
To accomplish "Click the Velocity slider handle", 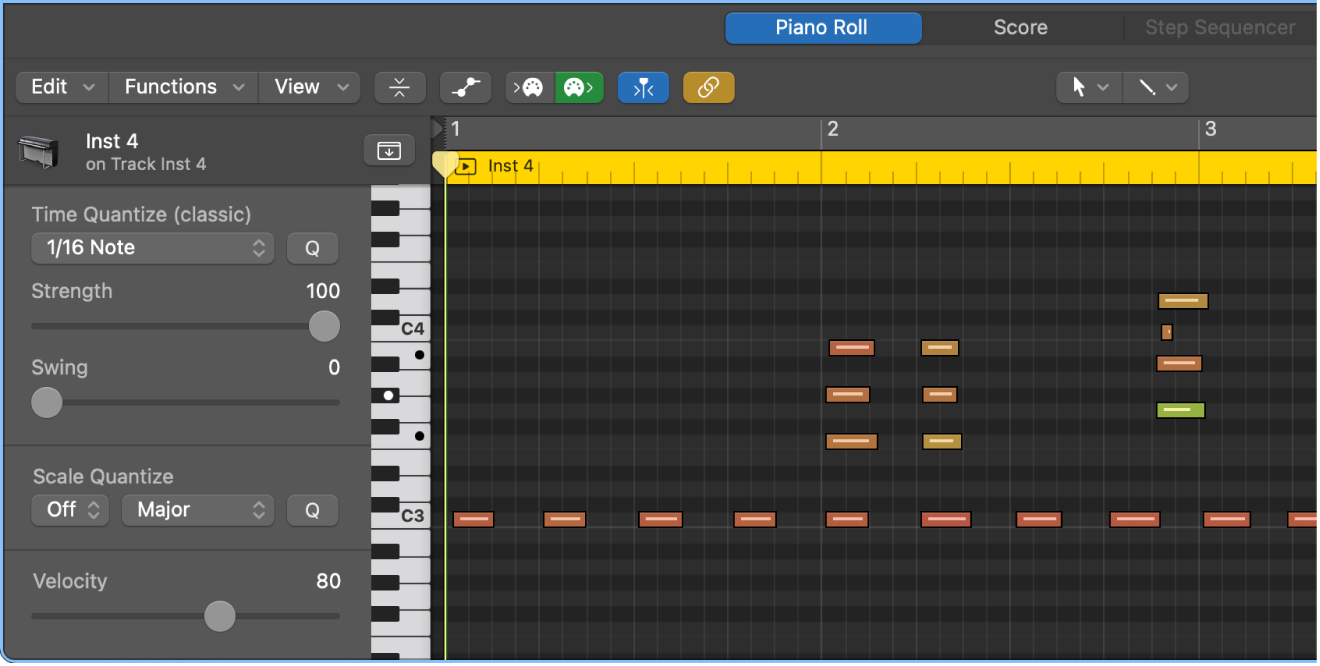I will [x=220, y=616].
